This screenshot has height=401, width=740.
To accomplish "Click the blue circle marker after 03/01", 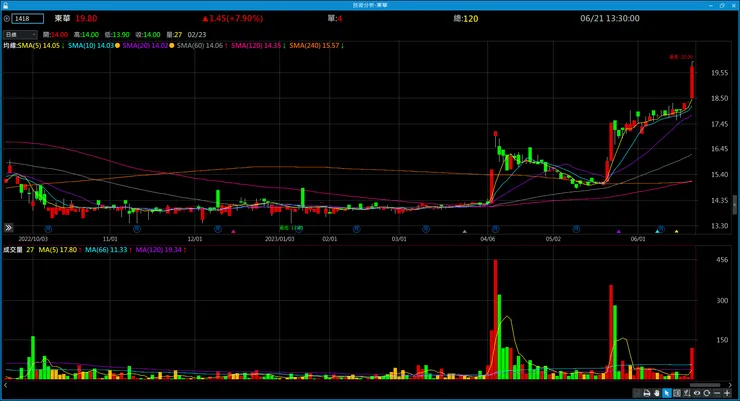I will pos(426,229).
